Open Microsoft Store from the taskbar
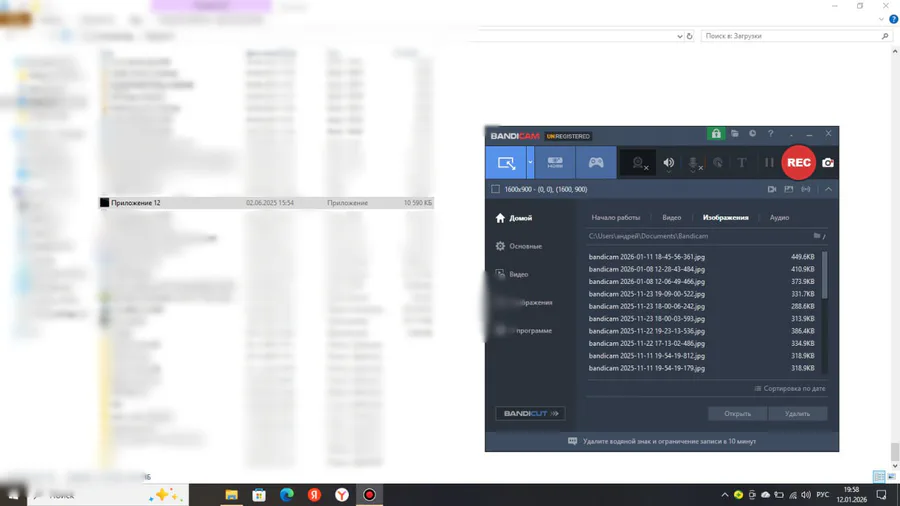Image resolution: width=900 pixels, height=506 pixels. click(259, 495)
